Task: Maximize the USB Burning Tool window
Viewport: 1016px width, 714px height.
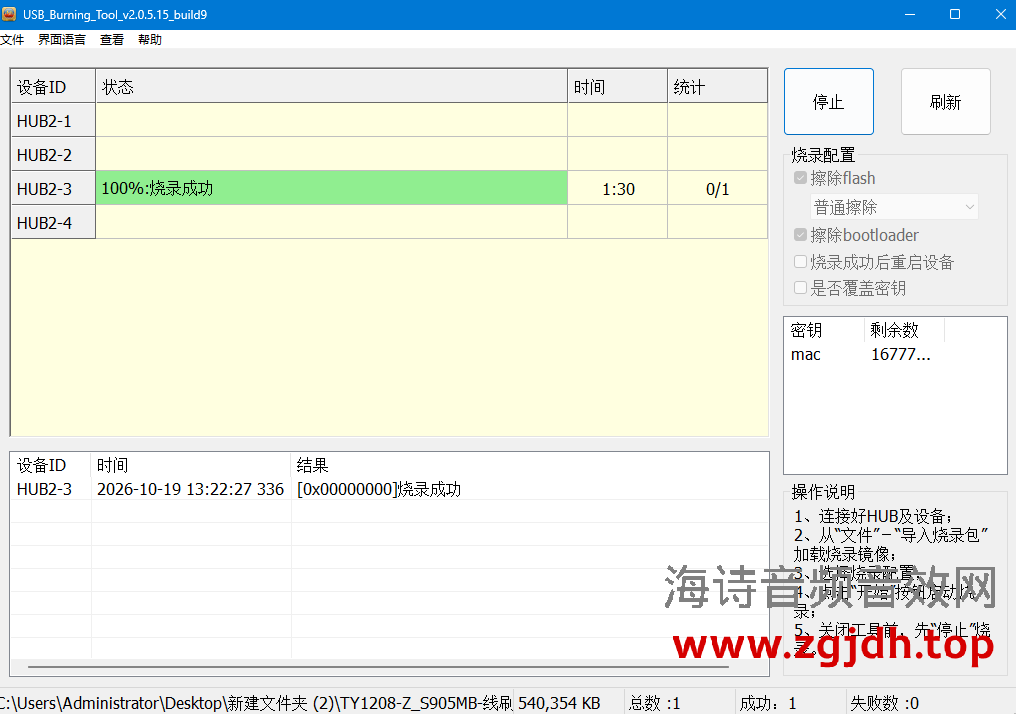Action: 954,14
